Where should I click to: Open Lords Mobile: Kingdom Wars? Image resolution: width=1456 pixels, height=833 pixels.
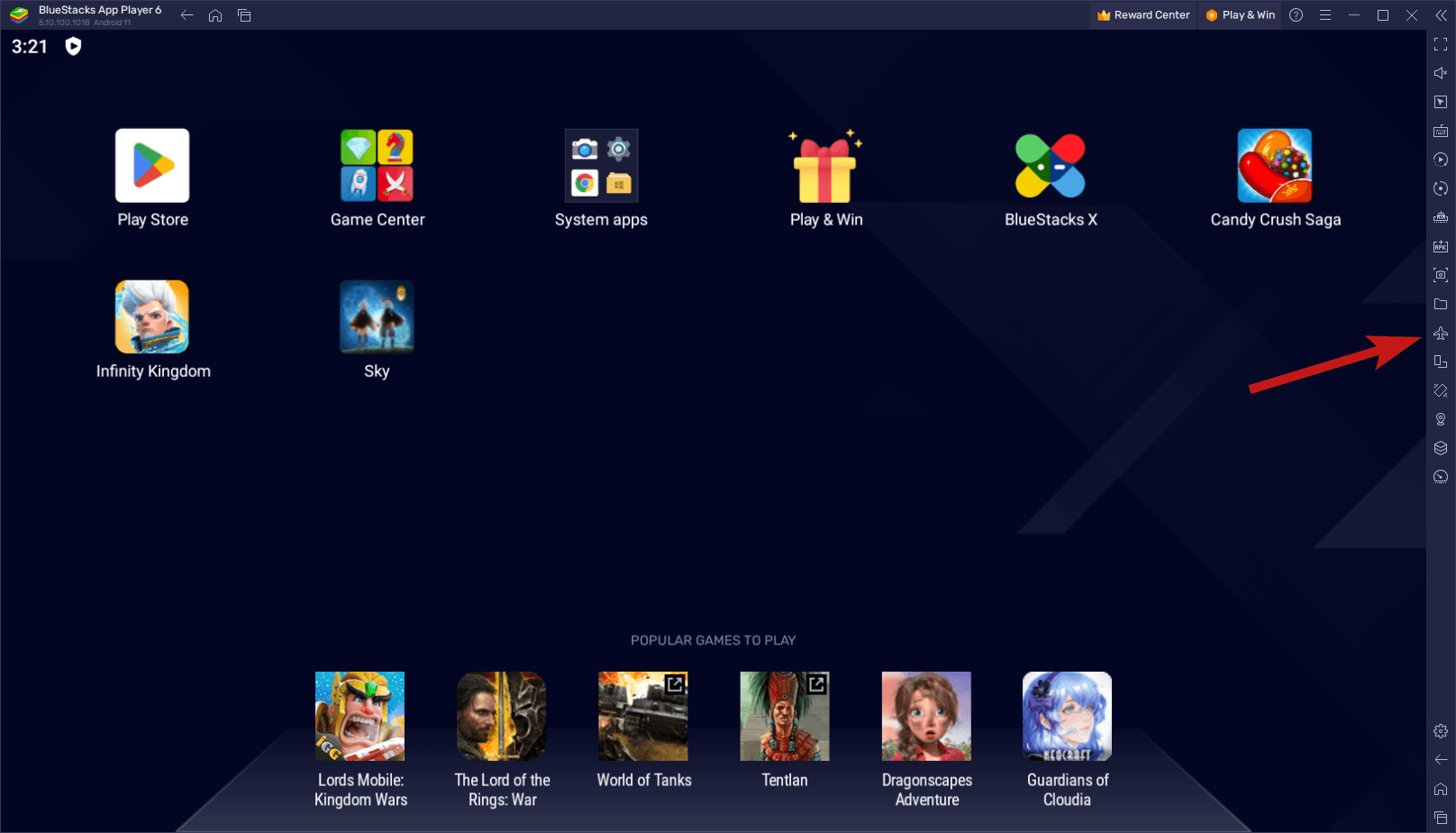360,716
